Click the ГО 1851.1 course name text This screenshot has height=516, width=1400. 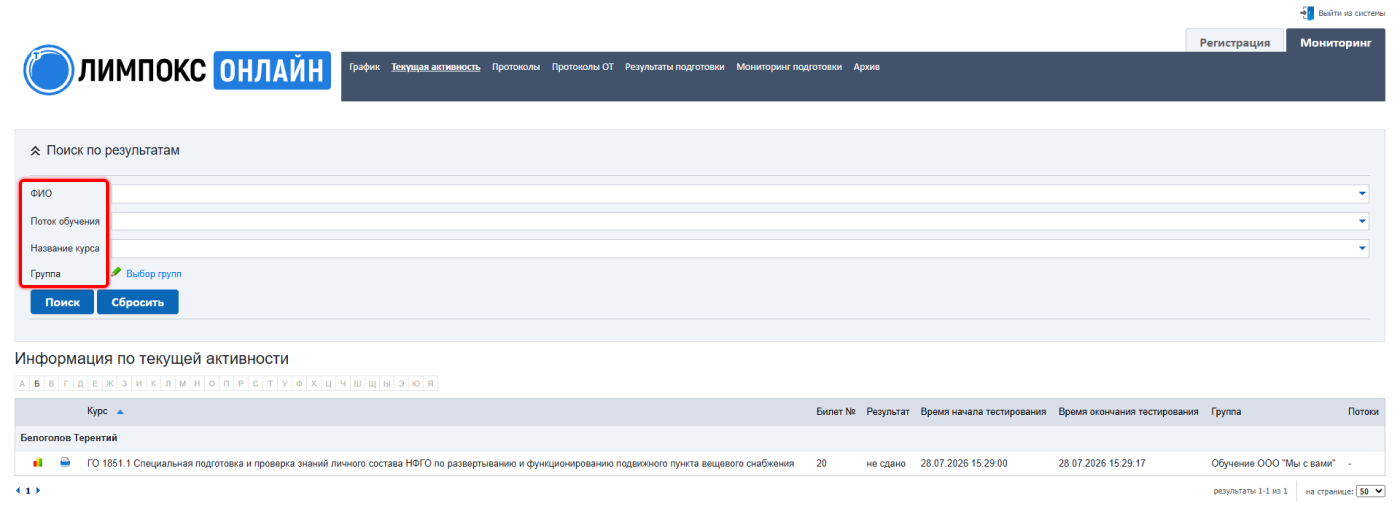440,464
